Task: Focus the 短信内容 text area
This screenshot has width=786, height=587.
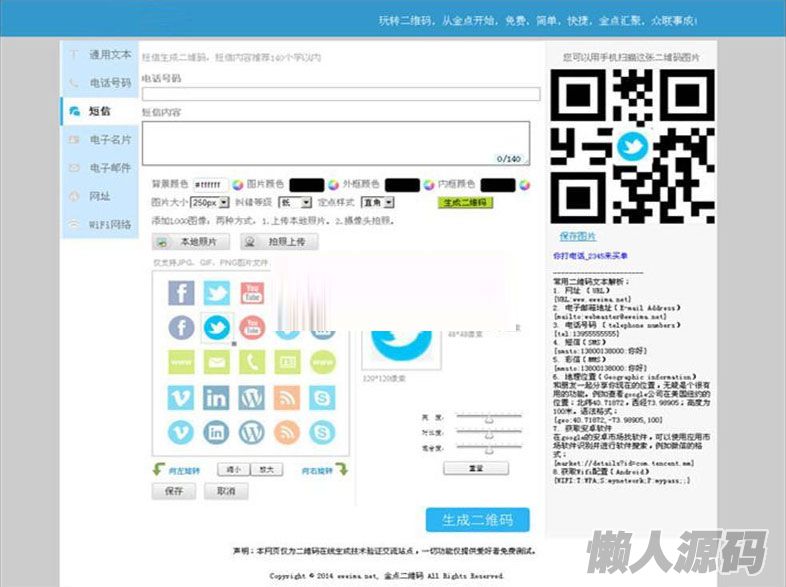Action: pos(336,143)
